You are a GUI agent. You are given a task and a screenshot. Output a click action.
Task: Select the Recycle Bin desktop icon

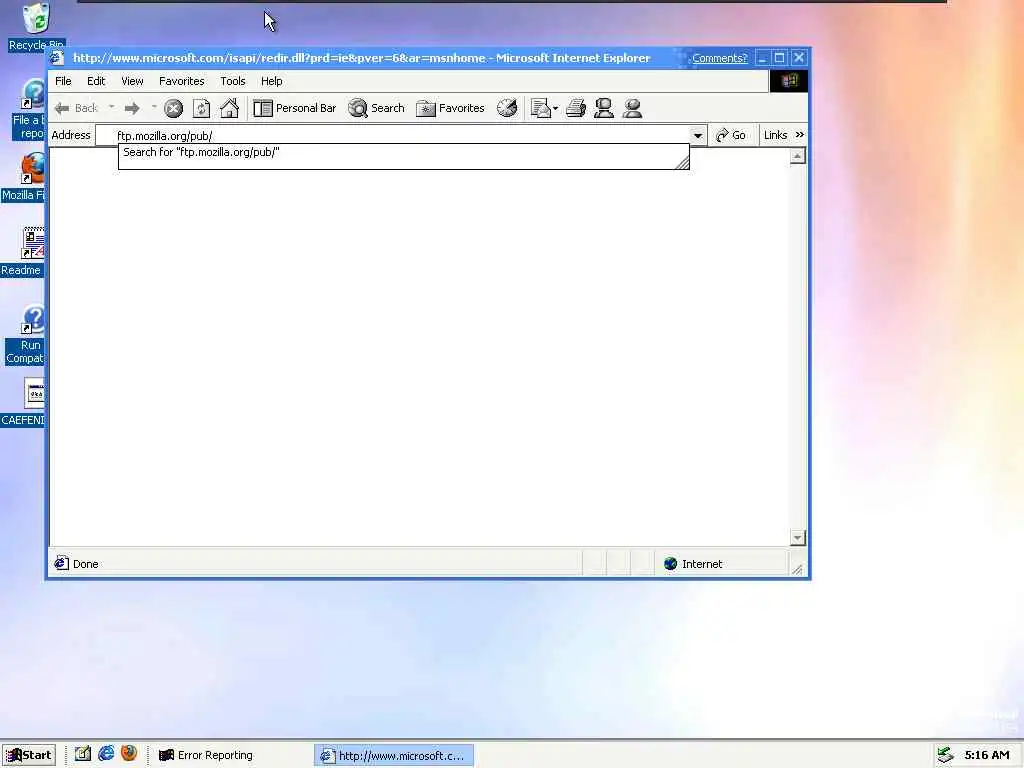[35, 27]
